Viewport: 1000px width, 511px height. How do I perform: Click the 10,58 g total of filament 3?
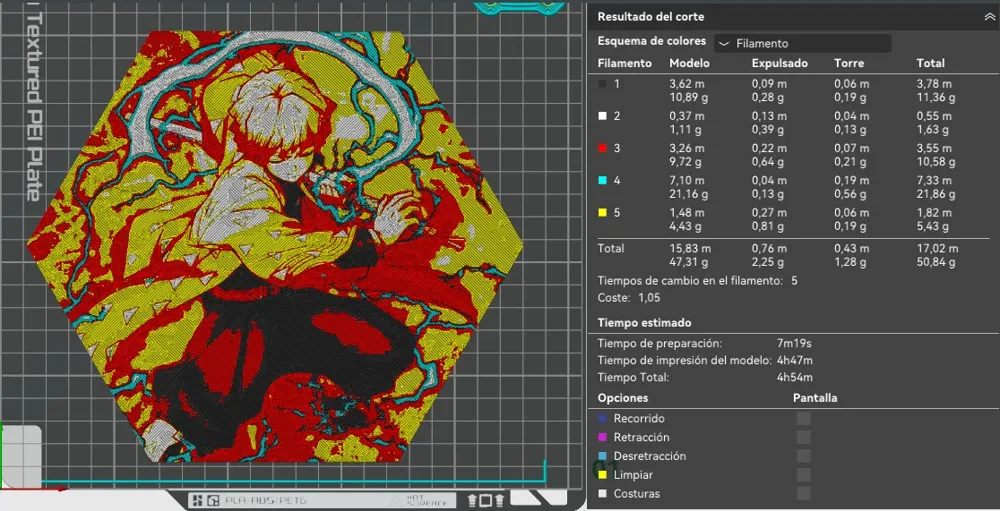[936, 162]
